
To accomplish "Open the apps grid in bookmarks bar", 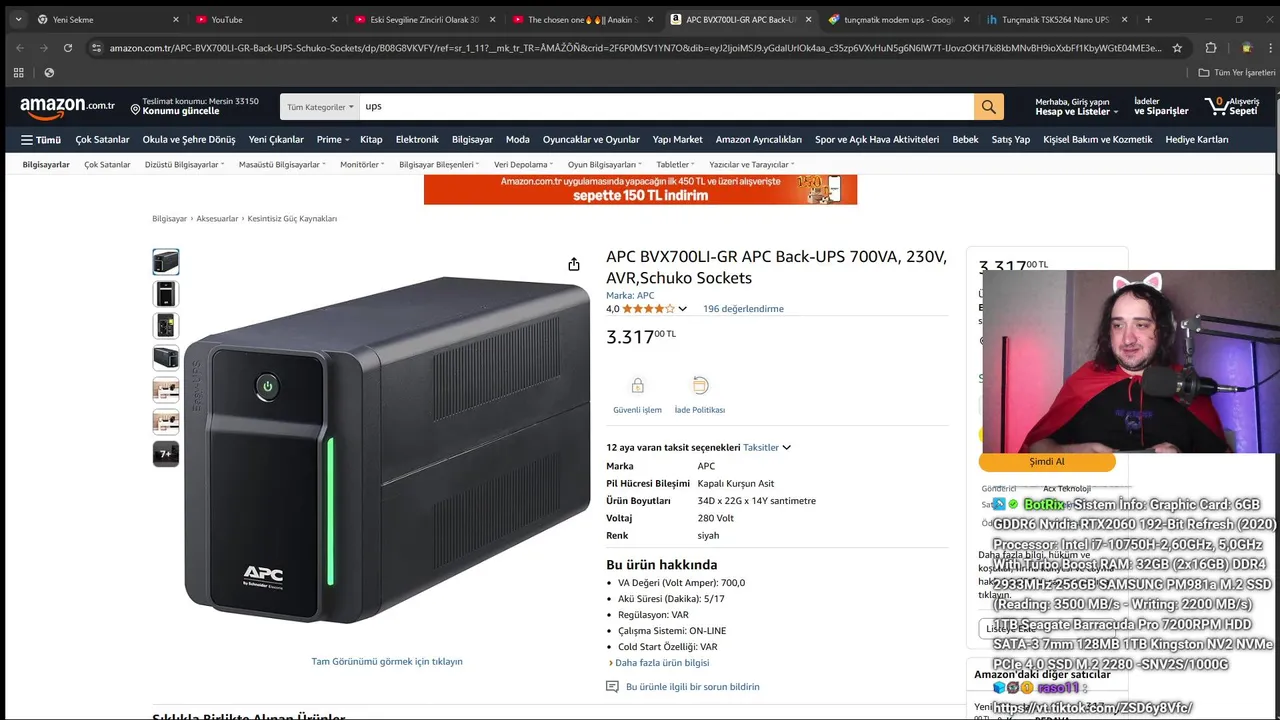I will [18, 72].
